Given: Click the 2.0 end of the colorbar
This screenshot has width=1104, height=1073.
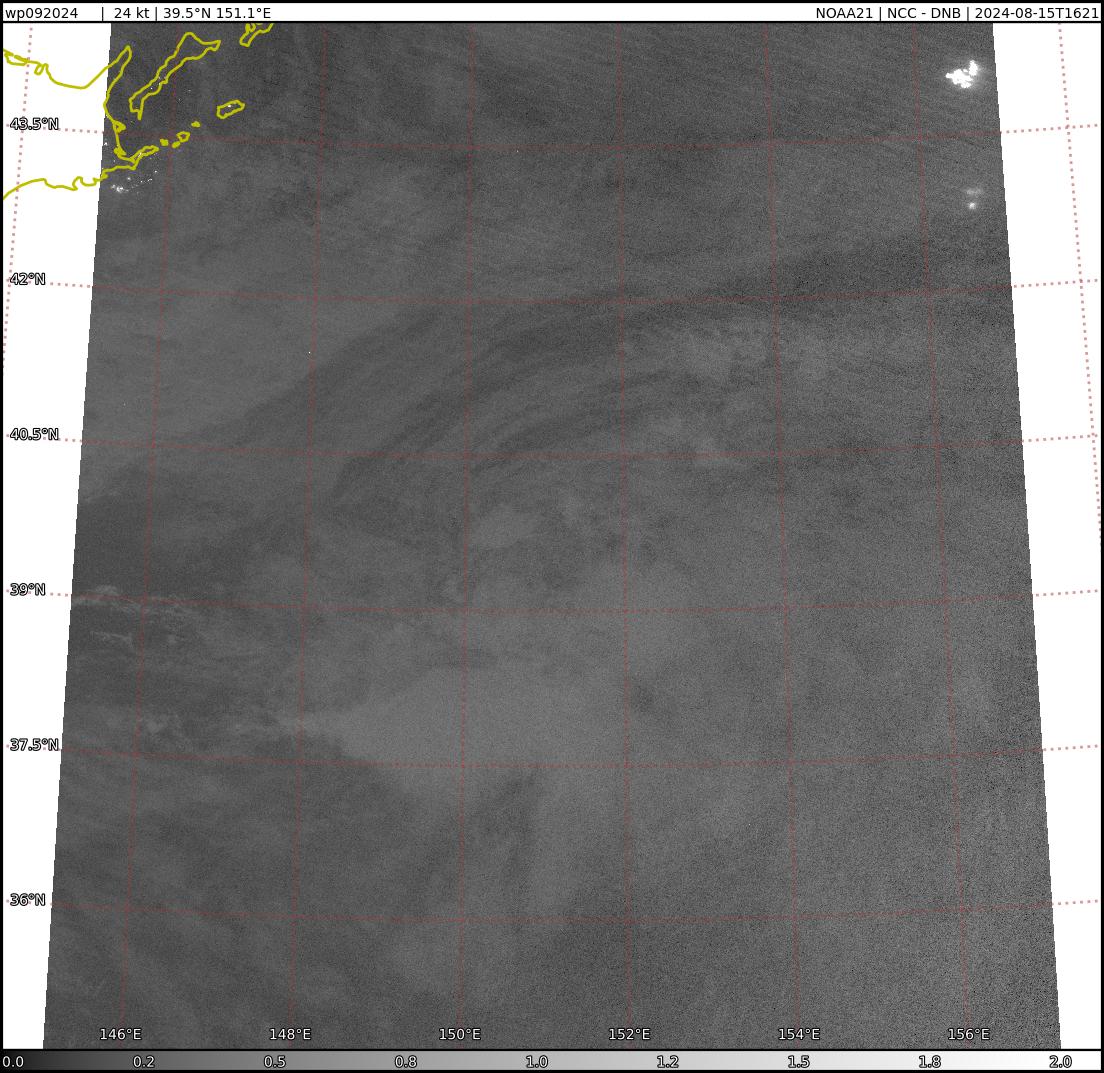Looking at the screenshot, I should (x=1060, y=1062).
